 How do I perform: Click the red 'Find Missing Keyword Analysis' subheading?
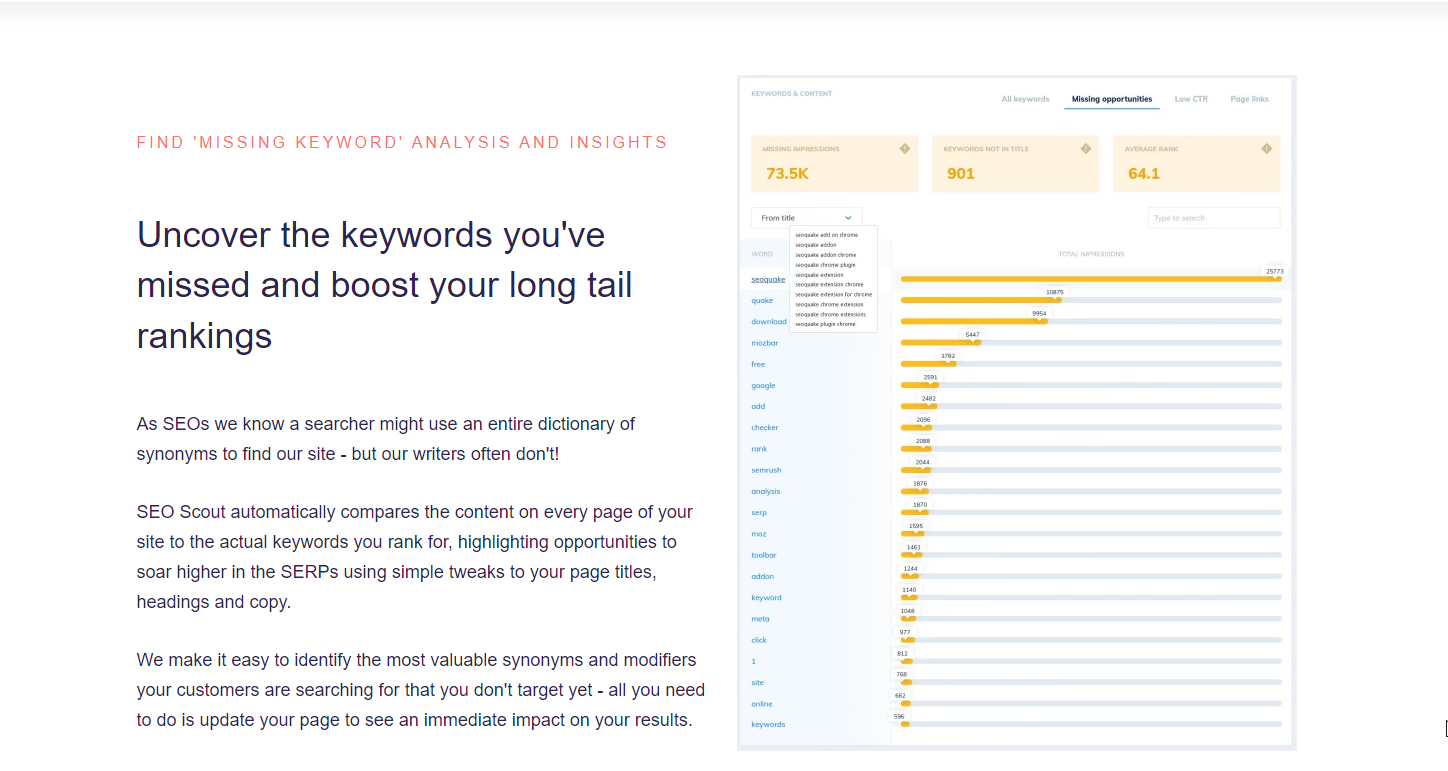[402, 142]
